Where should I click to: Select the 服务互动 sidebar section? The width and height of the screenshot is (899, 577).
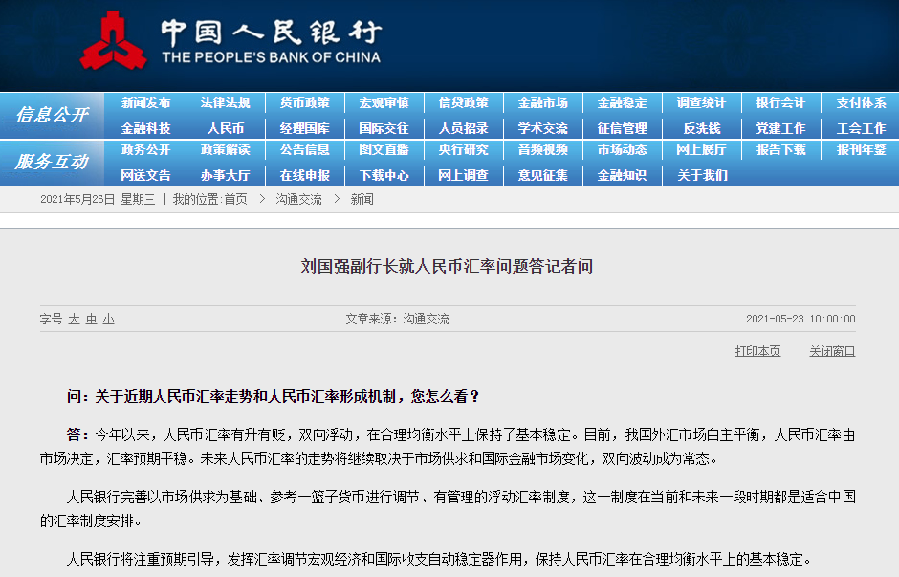(52, 162)
